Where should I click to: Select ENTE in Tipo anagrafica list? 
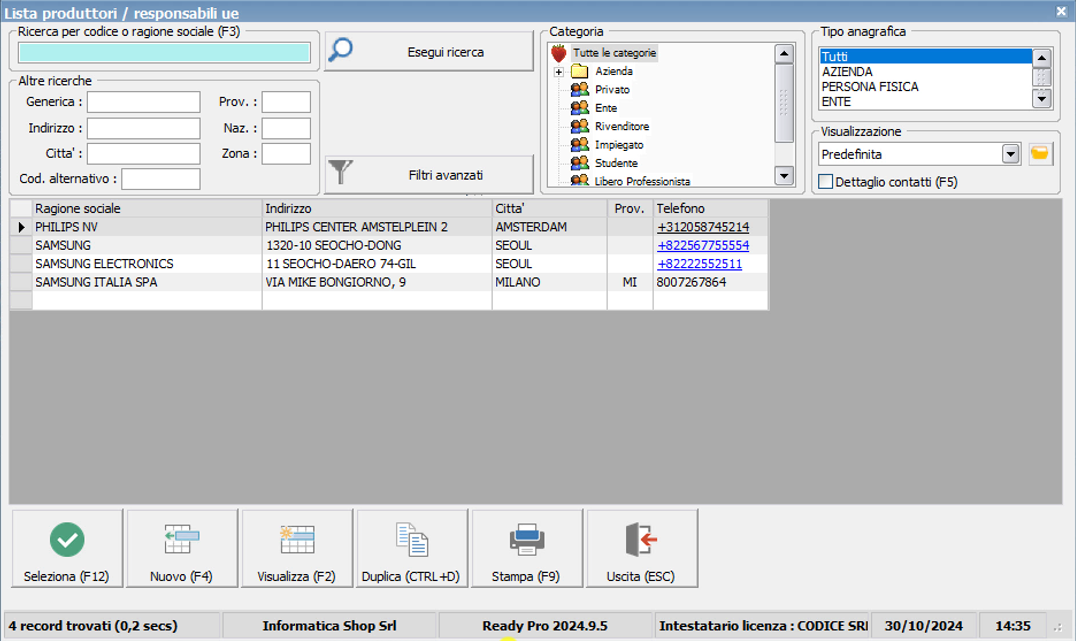click(x=925, y=102)
